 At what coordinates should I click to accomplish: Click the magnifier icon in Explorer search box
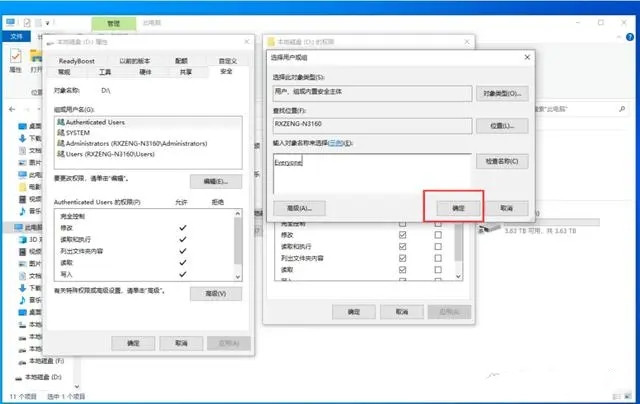(622, 109)
